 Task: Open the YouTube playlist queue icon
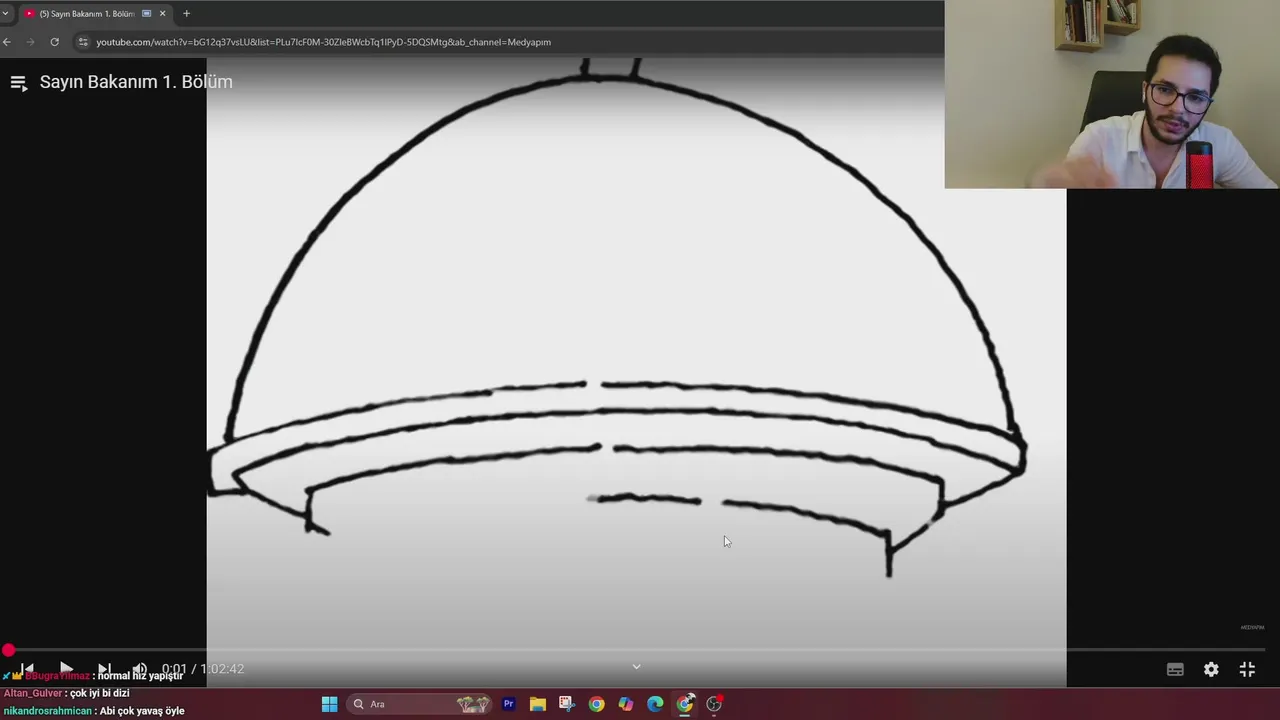tap(18, 83)
